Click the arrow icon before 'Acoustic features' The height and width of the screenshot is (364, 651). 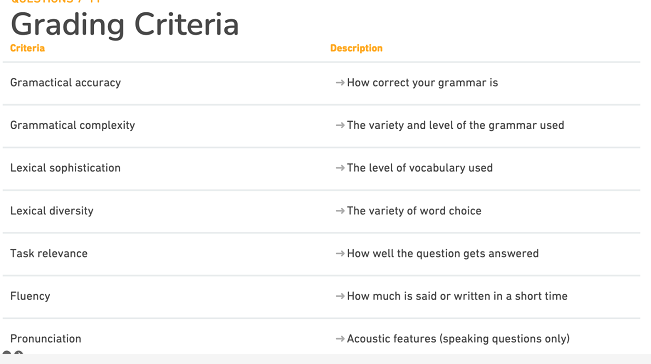(x=340, y=339)
